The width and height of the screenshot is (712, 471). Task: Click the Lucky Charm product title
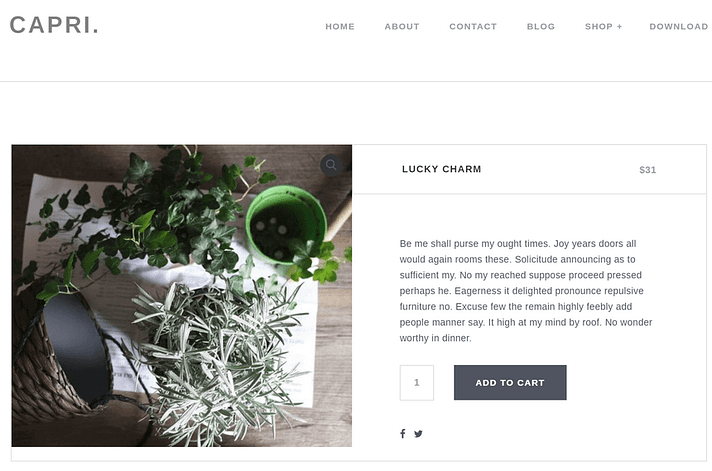click(x=441, y=169)
